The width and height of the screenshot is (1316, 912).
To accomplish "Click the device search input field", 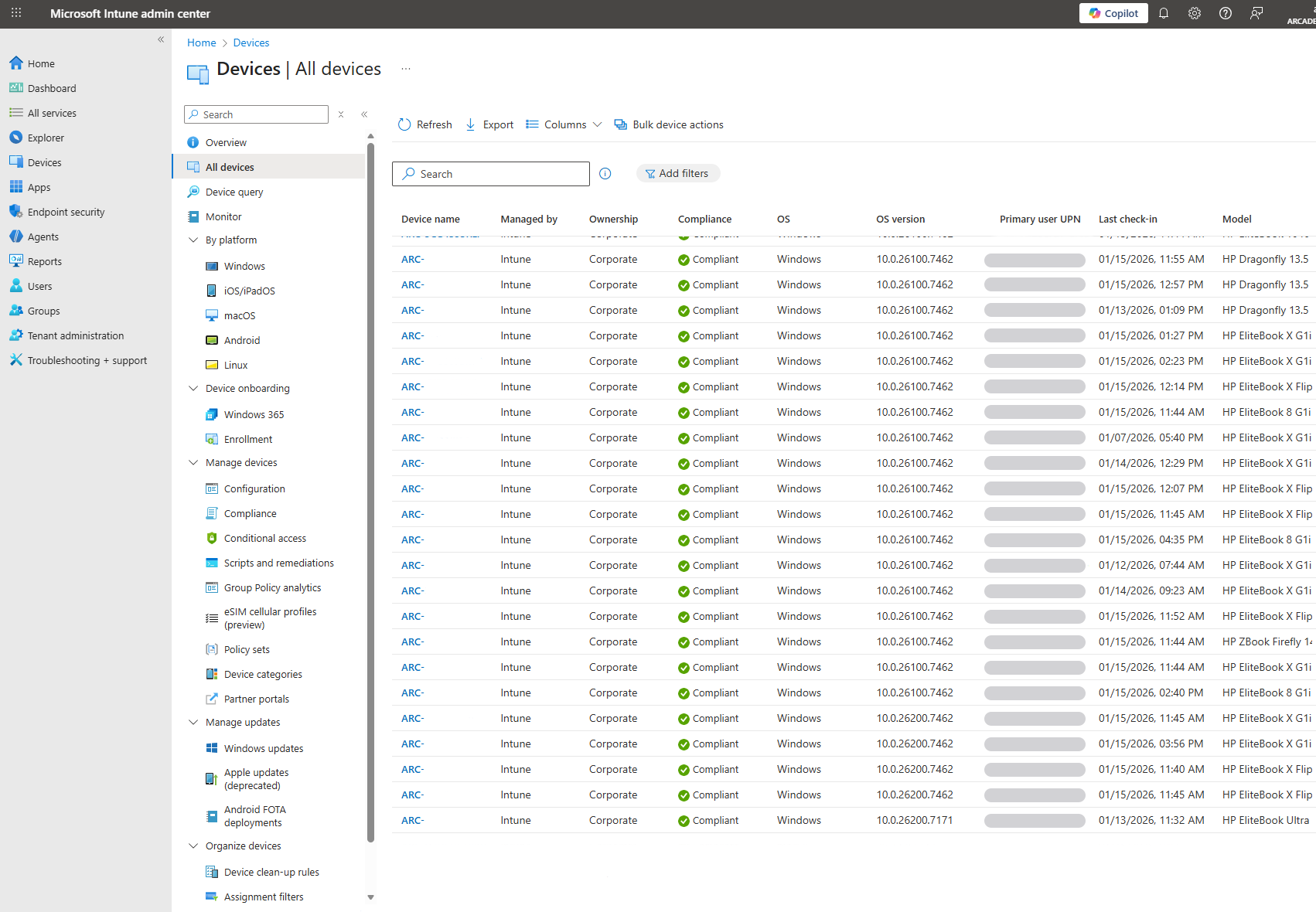I will tap(490, 173).
